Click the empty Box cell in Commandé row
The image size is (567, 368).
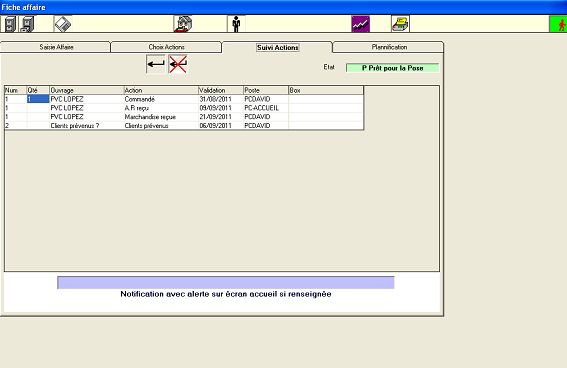tap(326, 99)
